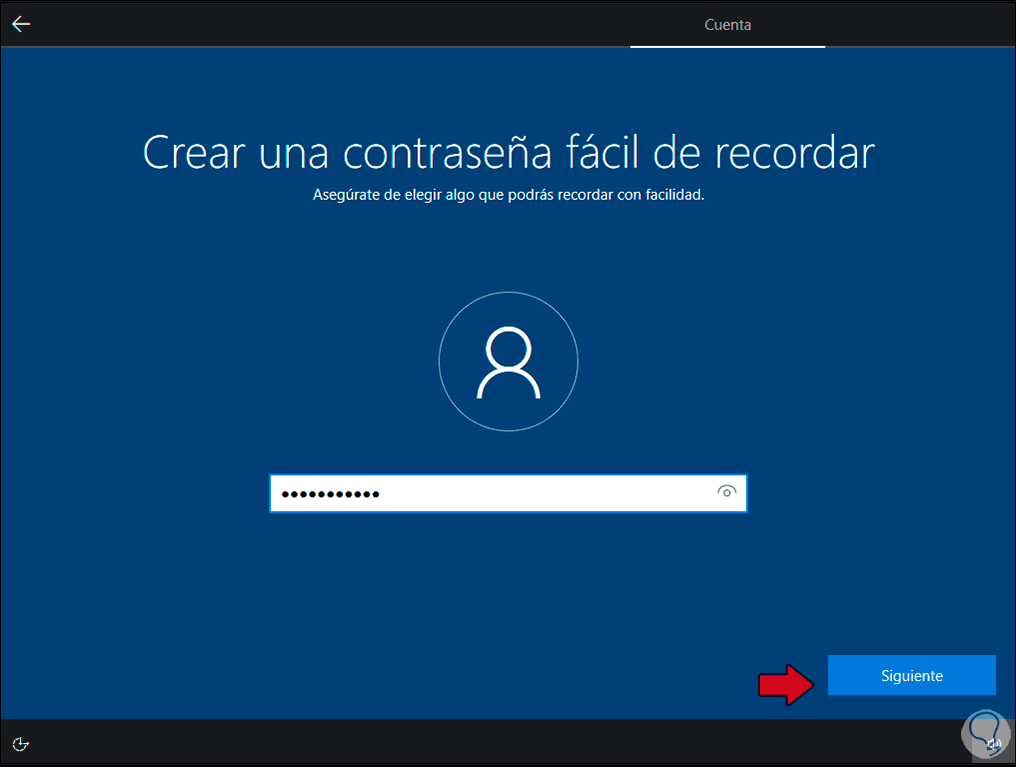Return to the previous step with the arrow

20,24
